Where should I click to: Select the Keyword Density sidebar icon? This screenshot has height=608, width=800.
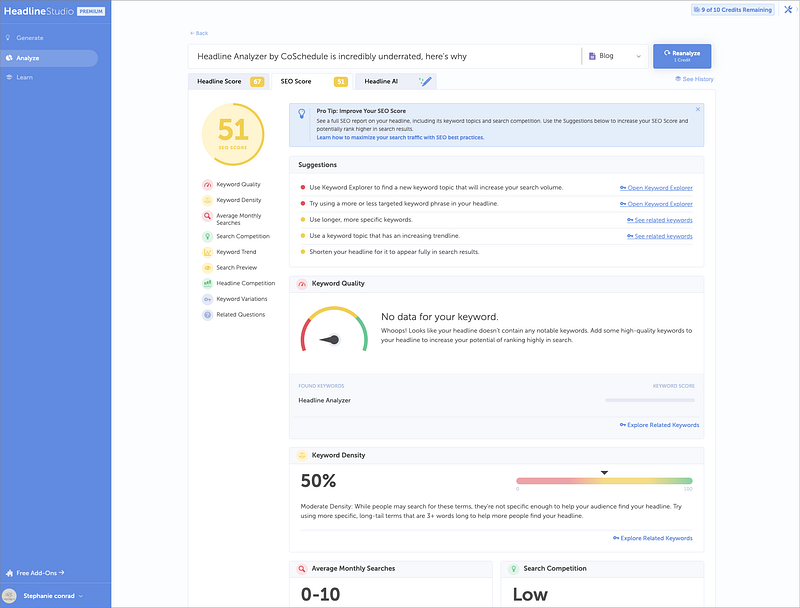[207, 200]
